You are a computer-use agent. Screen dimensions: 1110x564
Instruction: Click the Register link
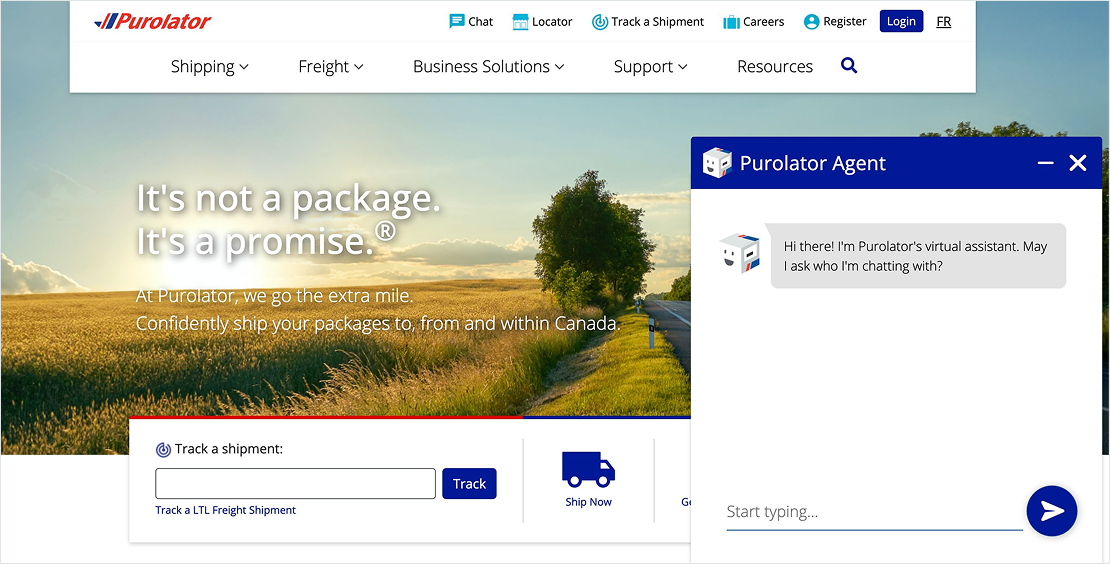click(x=845, y=22)
